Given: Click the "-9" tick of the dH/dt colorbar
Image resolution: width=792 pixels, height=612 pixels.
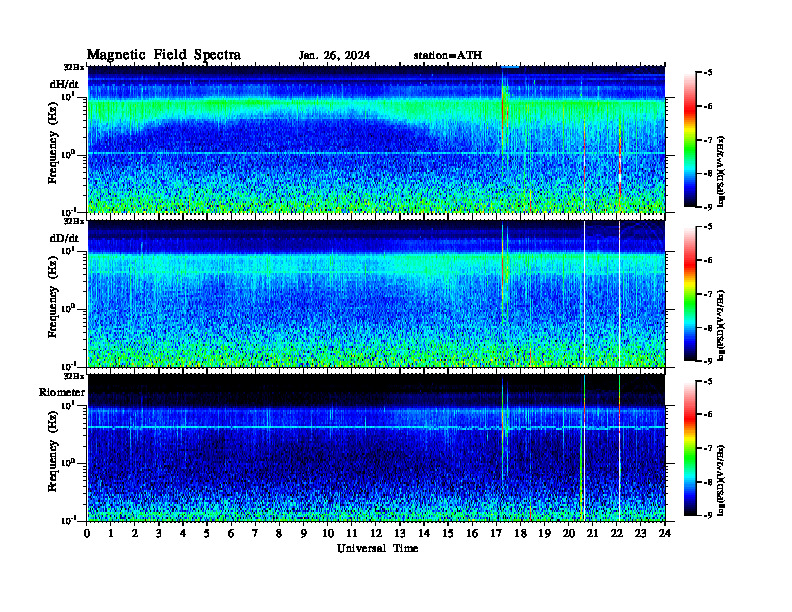Looking at the screenshot, I should click(708, 207).
